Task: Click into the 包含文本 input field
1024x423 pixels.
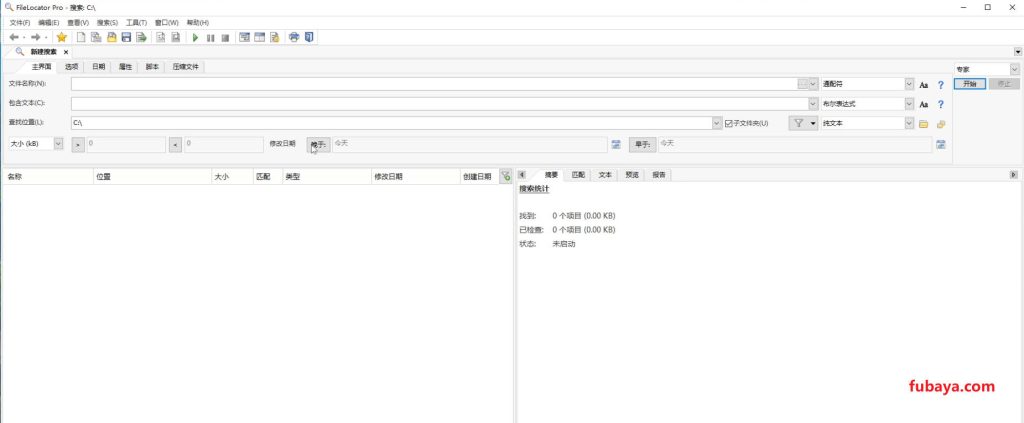Action: [440, 104]
